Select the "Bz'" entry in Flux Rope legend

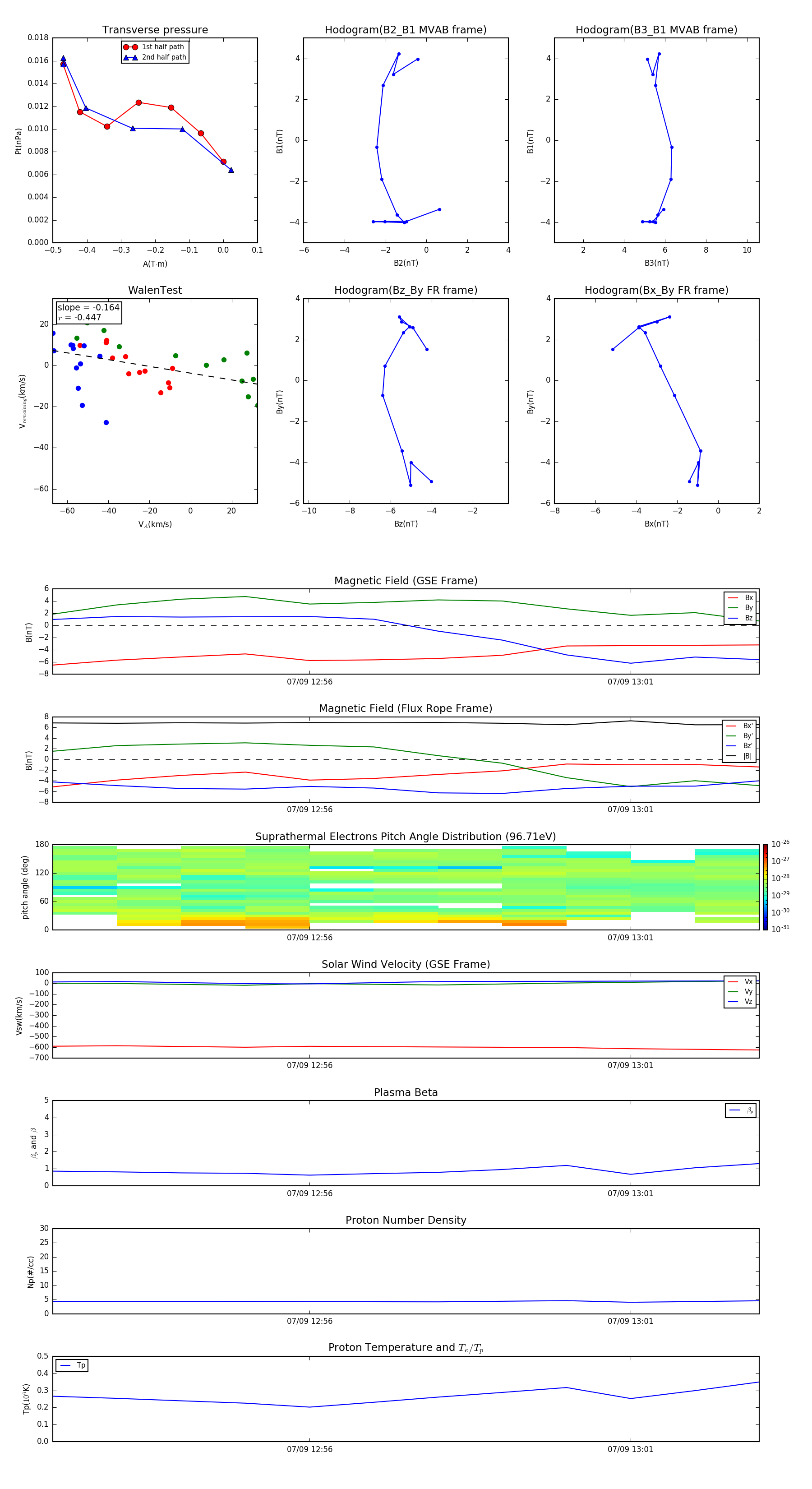[x=739, y=746]
